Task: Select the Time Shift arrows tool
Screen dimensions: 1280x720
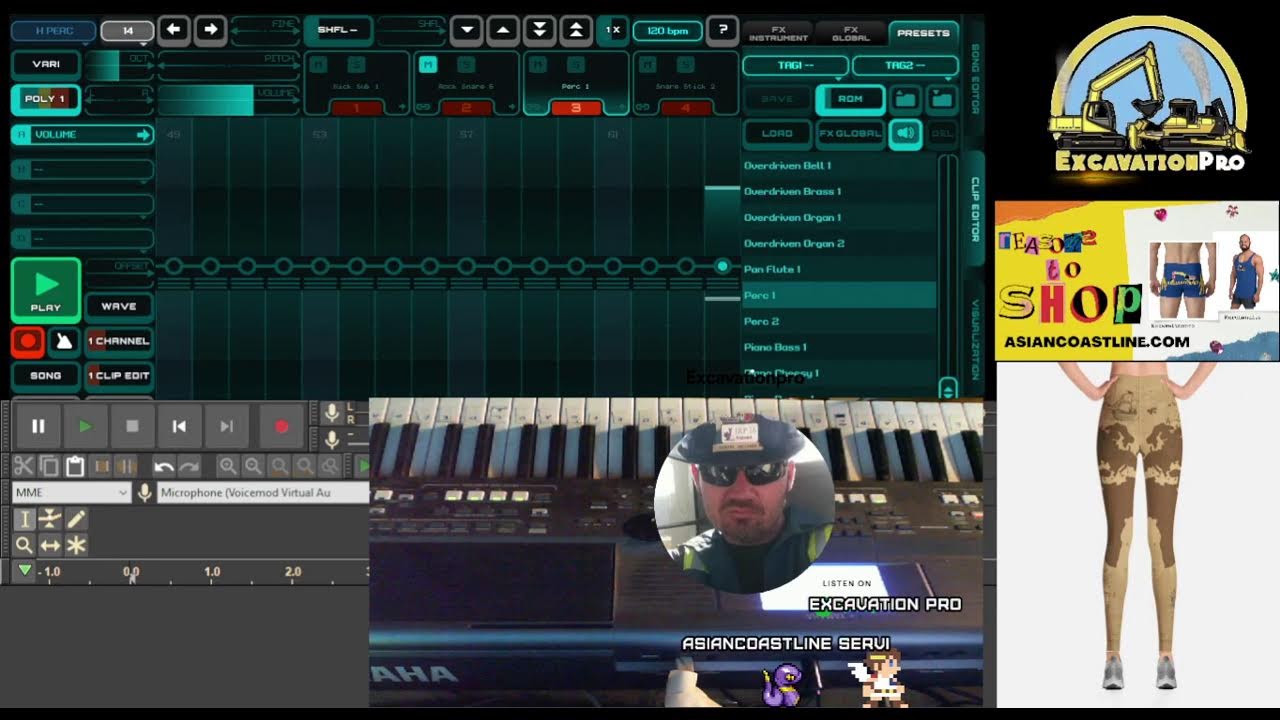Action: point(50,545)
